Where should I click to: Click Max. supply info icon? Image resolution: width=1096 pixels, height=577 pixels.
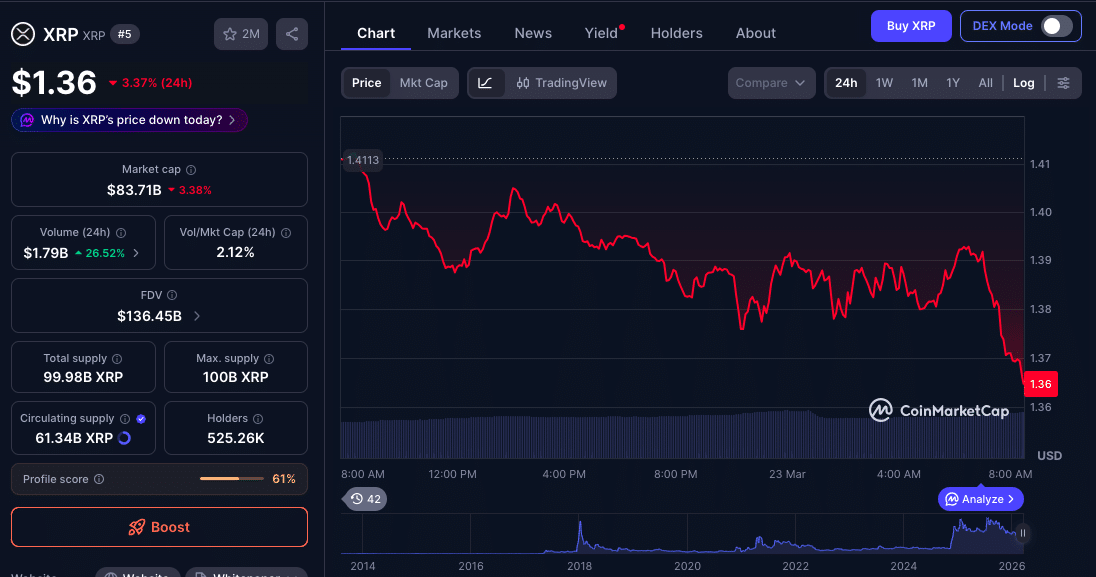pyautogui.click(x=269, y=359)
